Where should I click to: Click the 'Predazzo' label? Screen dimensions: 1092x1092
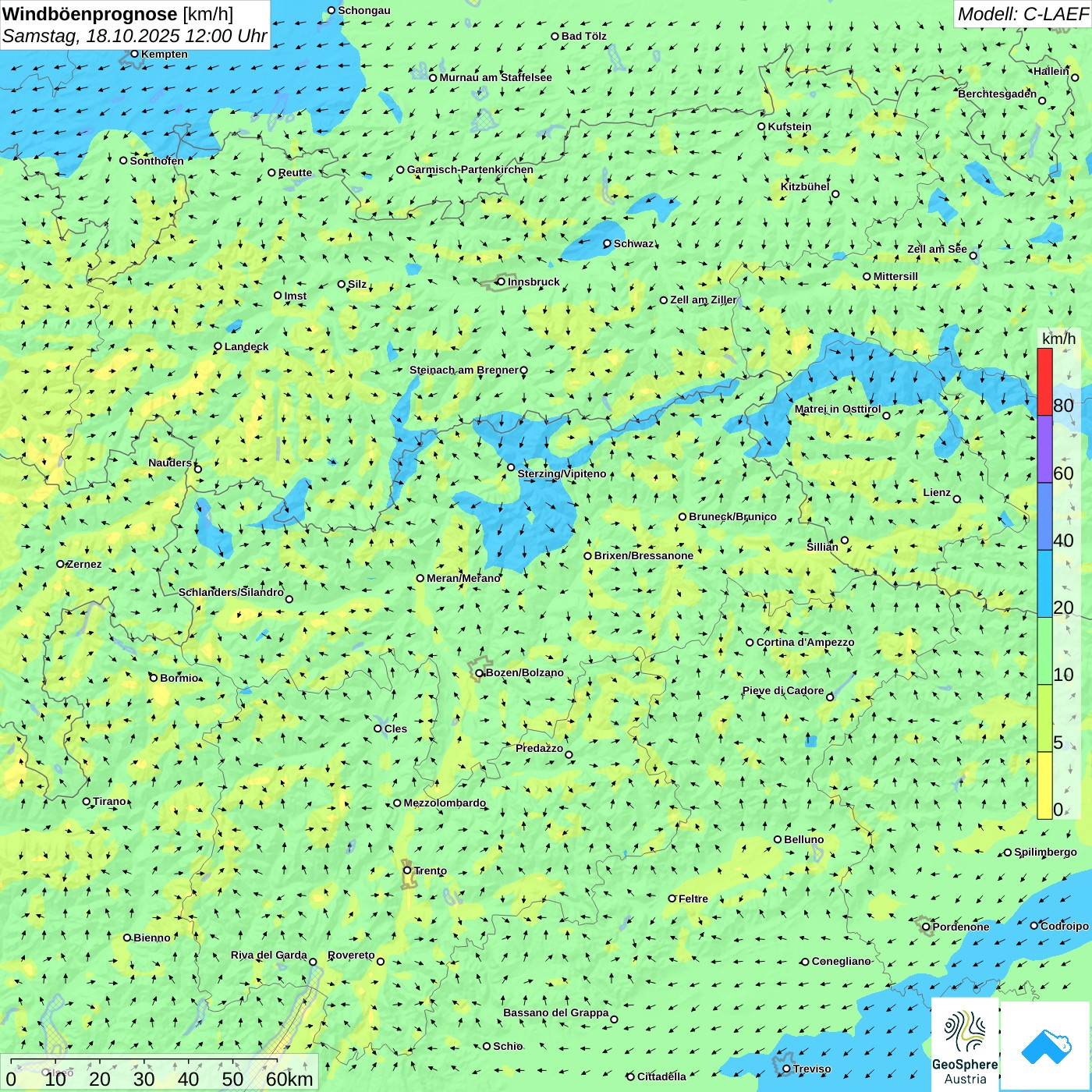click(x=539, y=748)
